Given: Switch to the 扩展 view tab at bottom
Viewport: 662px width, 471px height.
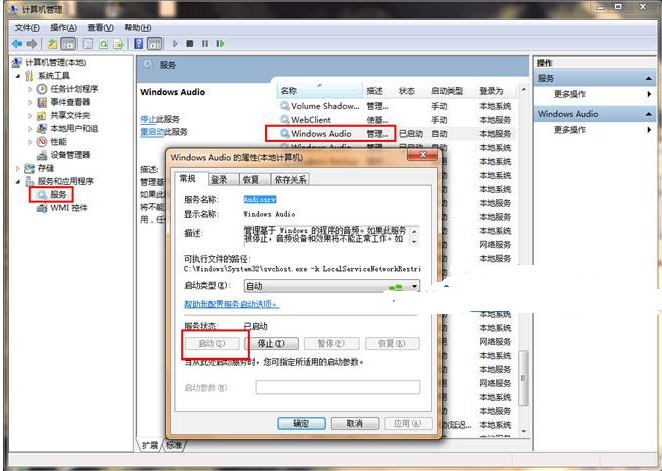Looking at the screenshot, I should [150, 445].
